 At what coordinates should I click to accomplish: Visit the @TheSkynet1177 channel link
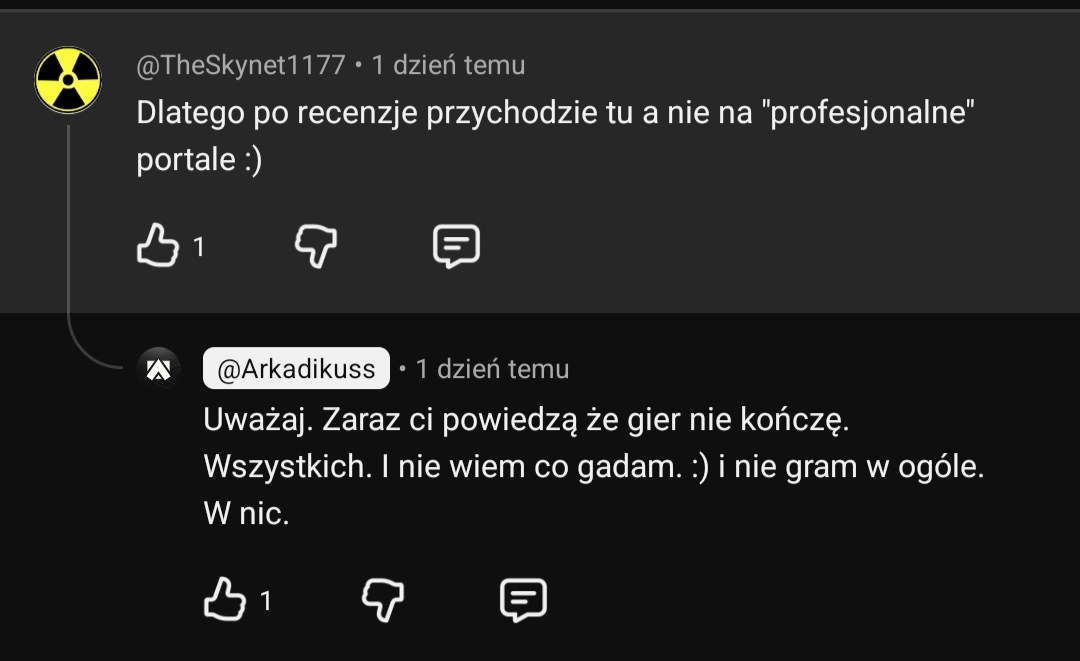click(x=240, y=66)
